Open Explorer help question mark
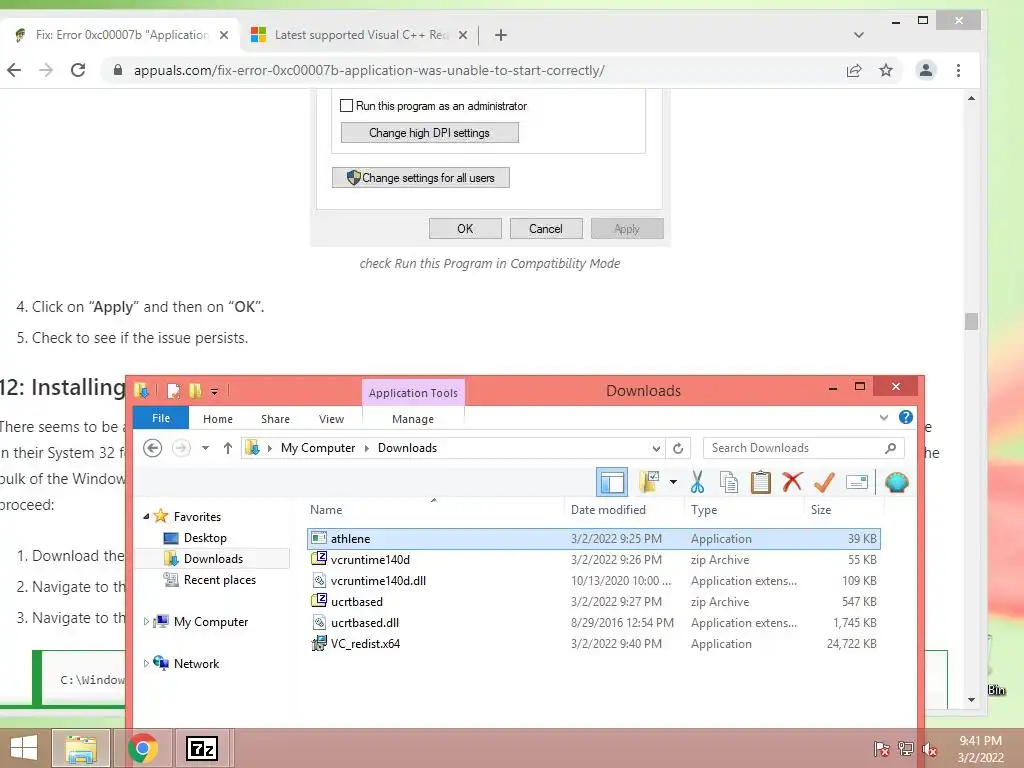Viewport: 1024px width, 768px height. click(x=905, y=417)
